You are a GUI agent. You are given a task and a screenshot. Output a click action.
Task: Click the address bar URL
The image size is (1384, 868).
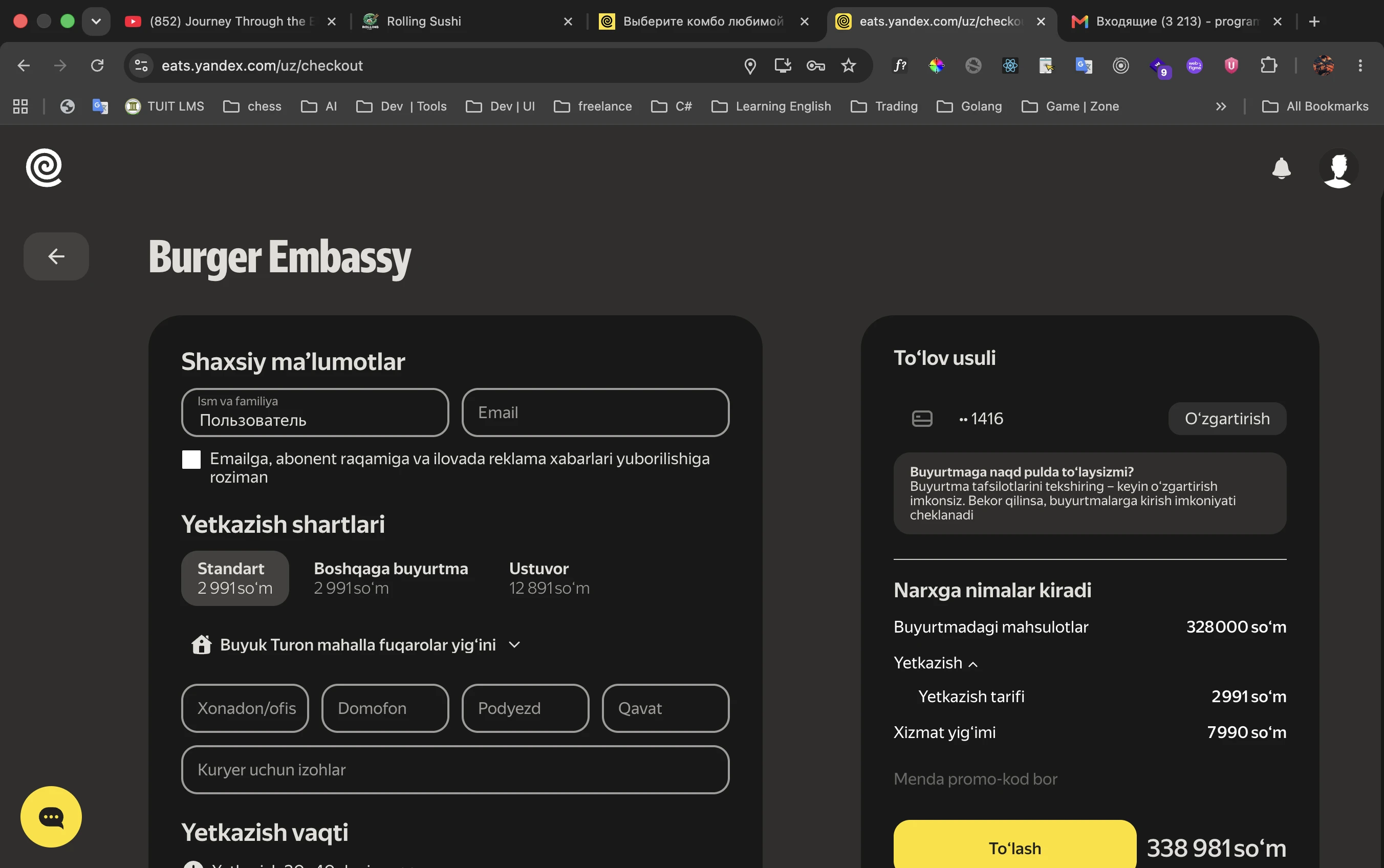[263, 66]
